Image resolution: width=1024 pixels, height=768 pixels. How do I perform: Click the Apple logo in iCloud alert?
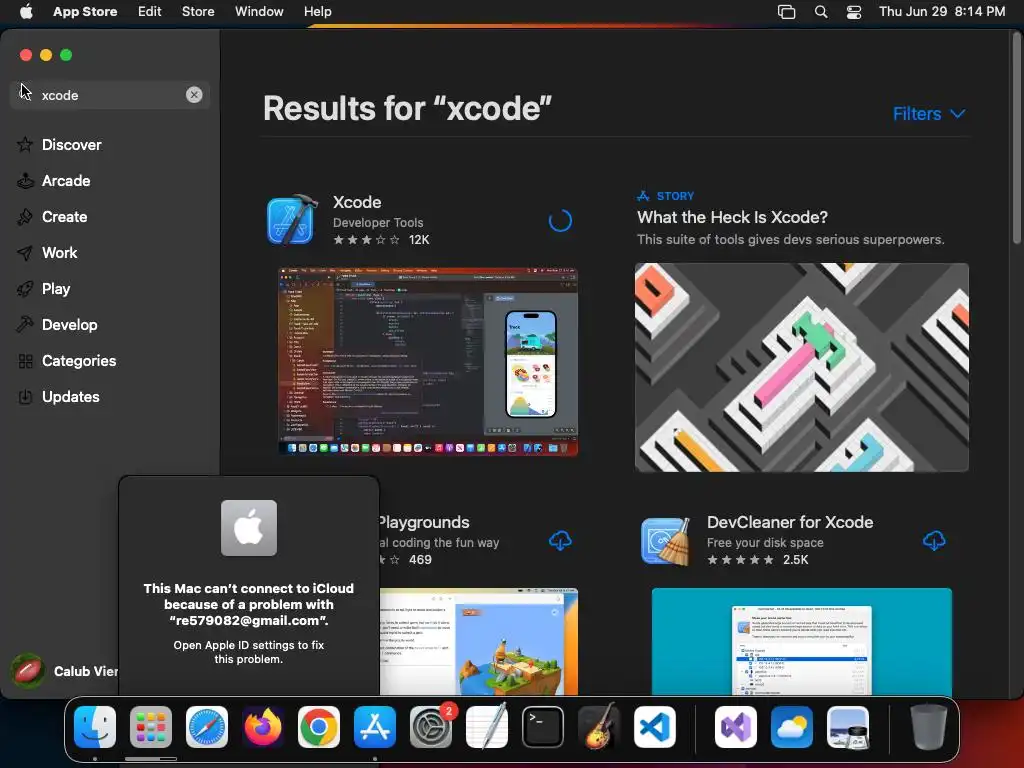249,528
